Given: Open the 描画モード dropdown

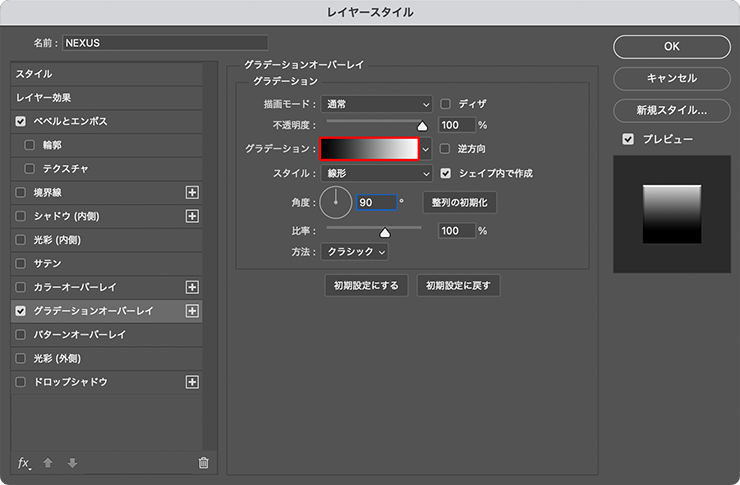Looking at the screenshot, I should pyautogui.click(x=377, y=103).
